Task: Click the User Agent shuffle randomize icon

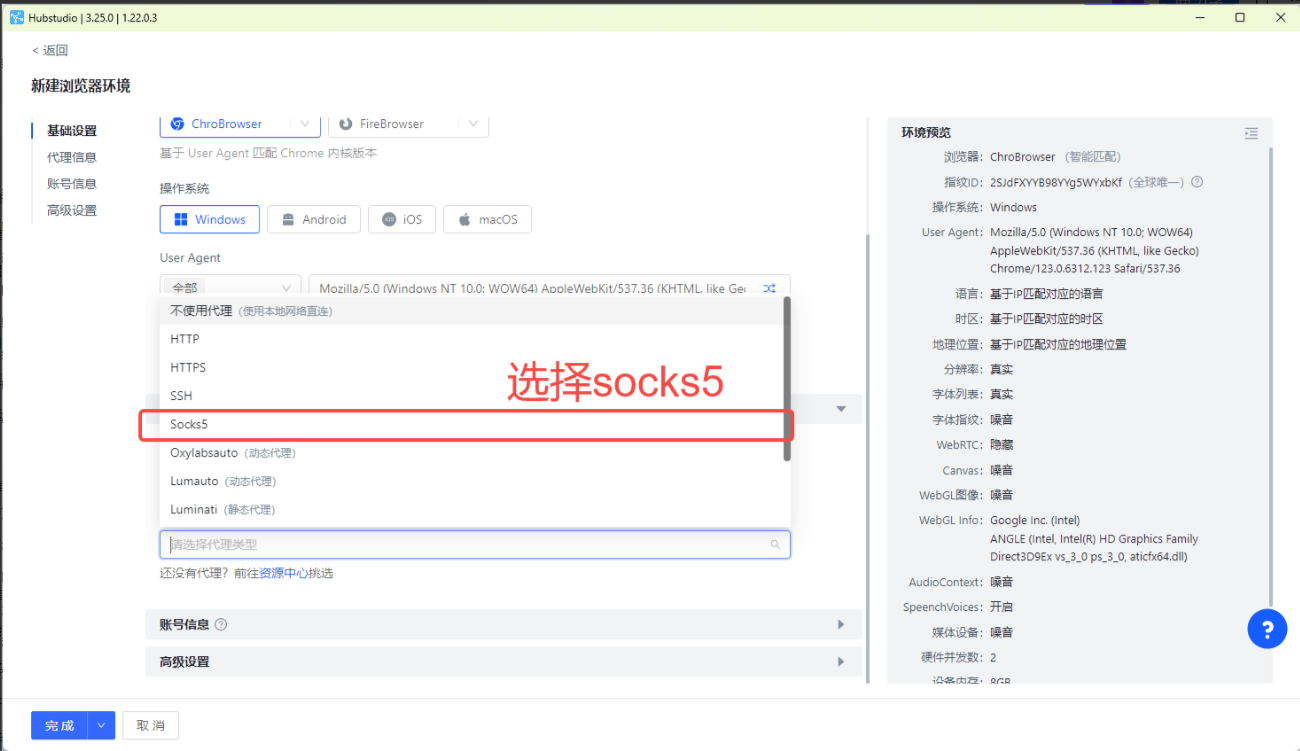Action: [770, 288]
